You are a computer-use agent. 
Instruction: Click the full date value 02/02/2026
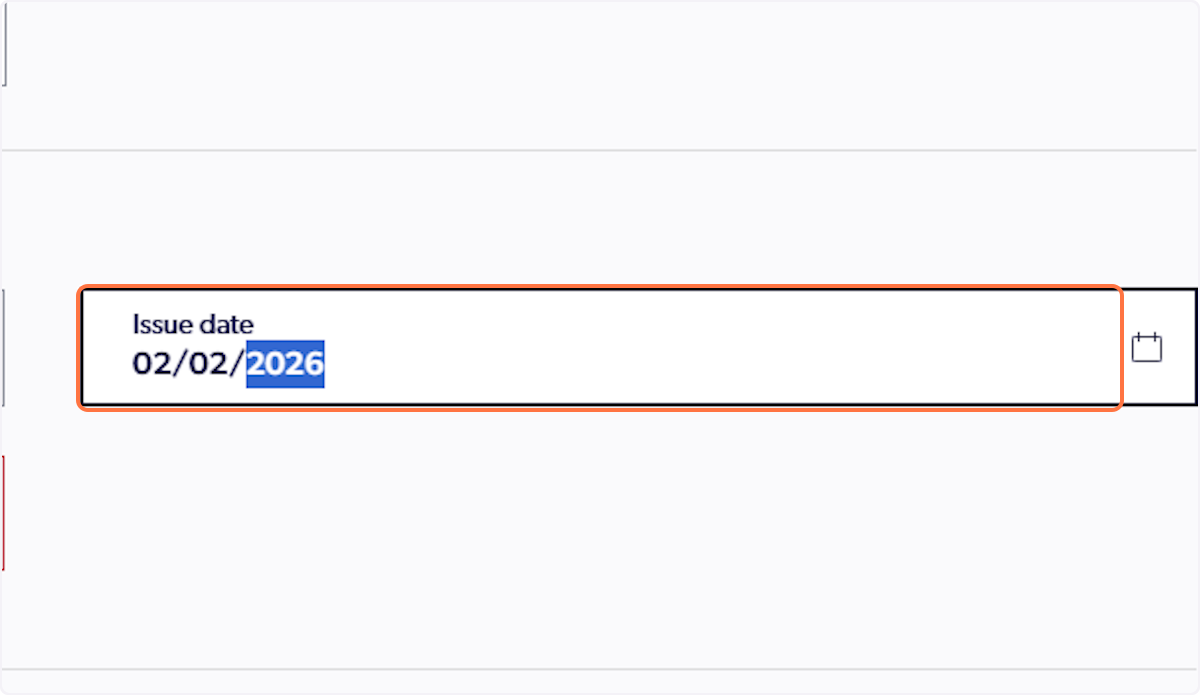coord(228,364)
